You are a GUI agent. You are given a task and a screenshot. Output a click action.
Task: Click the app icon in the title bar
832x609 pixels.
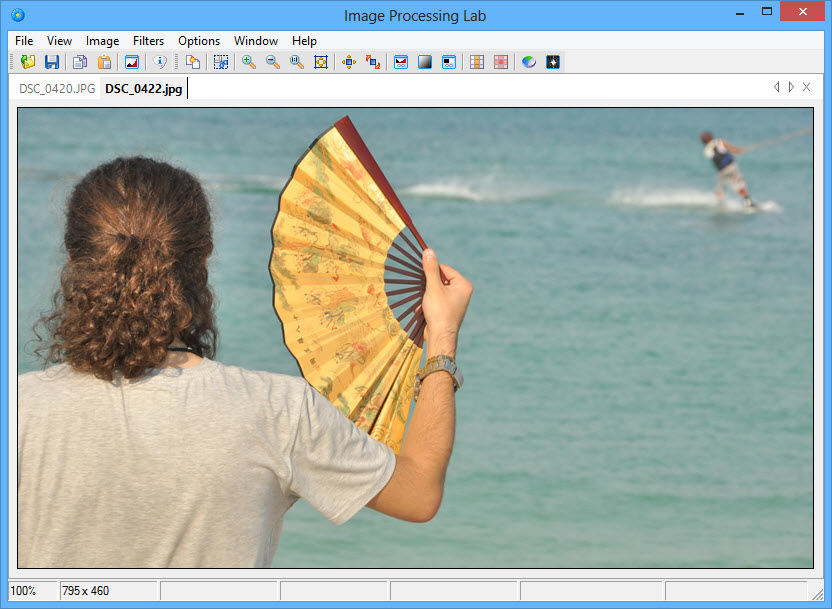pyautogui.click(x=18, y=15)
